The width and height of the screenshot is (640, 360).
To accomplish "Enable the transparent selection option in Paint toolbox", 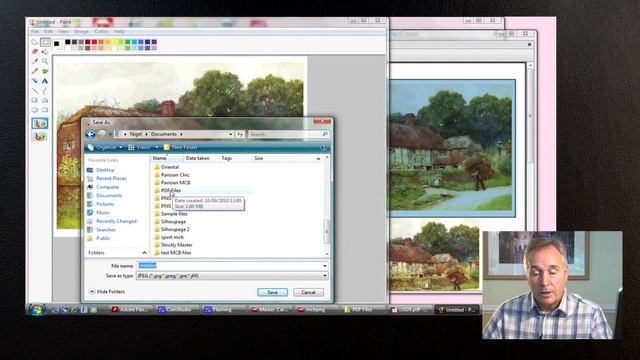I will (40, 136).
